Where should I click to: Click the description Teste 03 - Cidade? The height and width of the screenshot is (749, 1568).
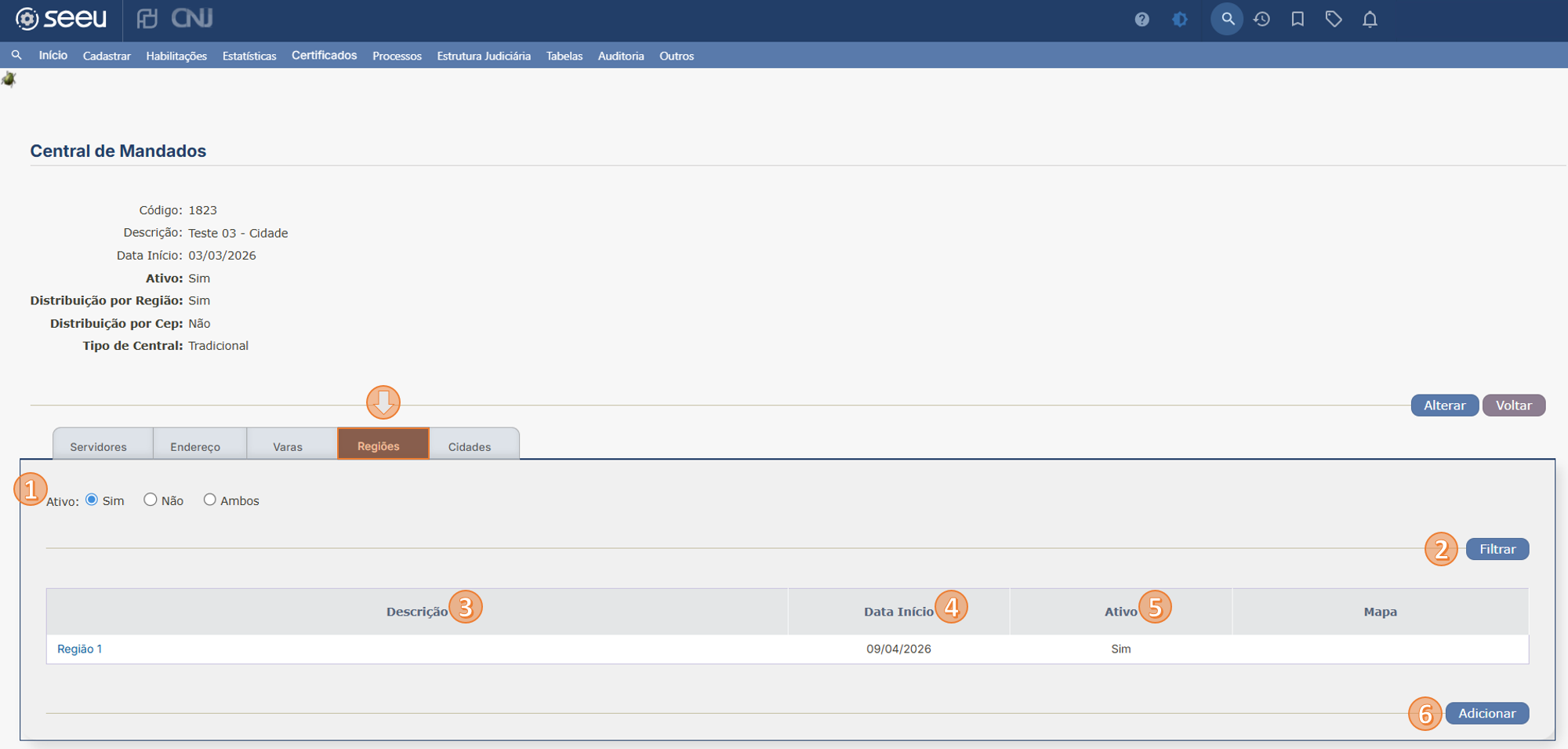238,233
